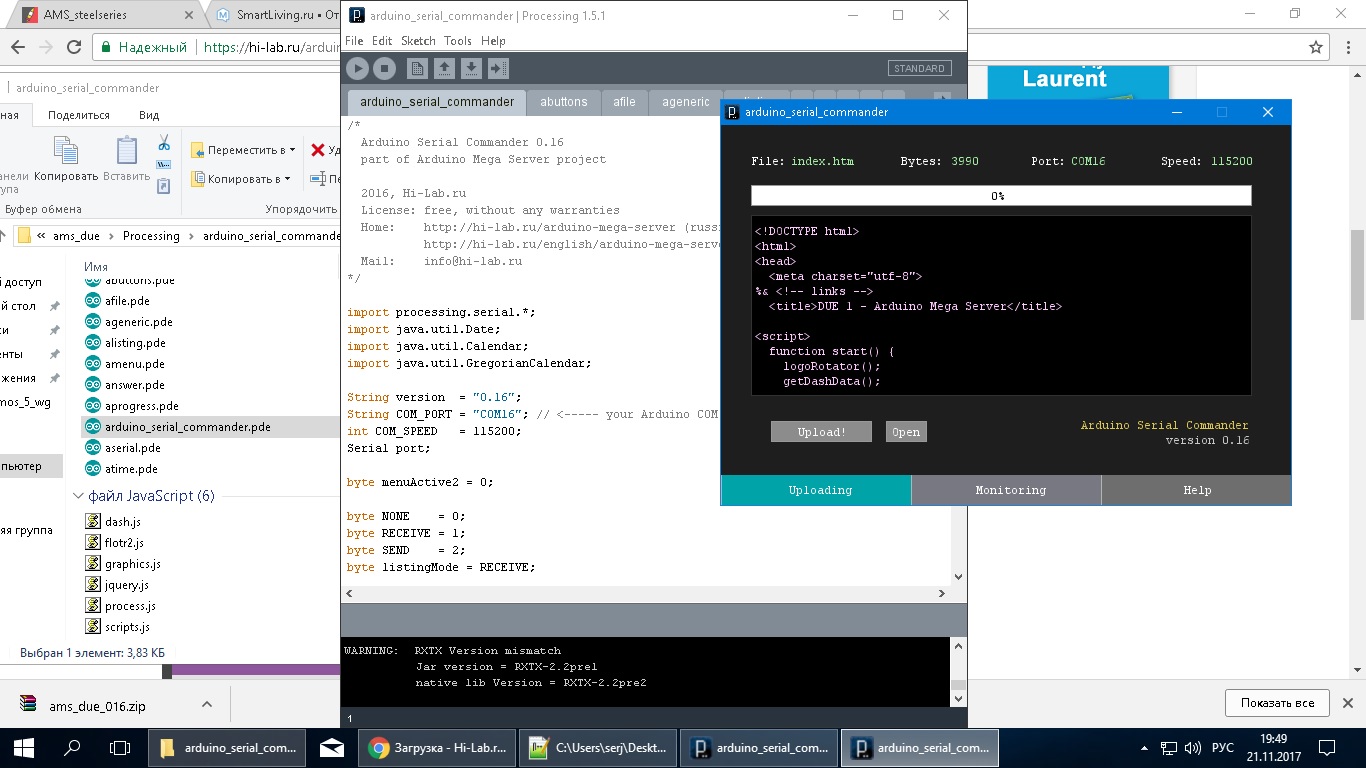Screen dimensions: 1366x768
Task: Switch to the Monitoring tab
Action: pyautogui.click(x=1010, y=490)
